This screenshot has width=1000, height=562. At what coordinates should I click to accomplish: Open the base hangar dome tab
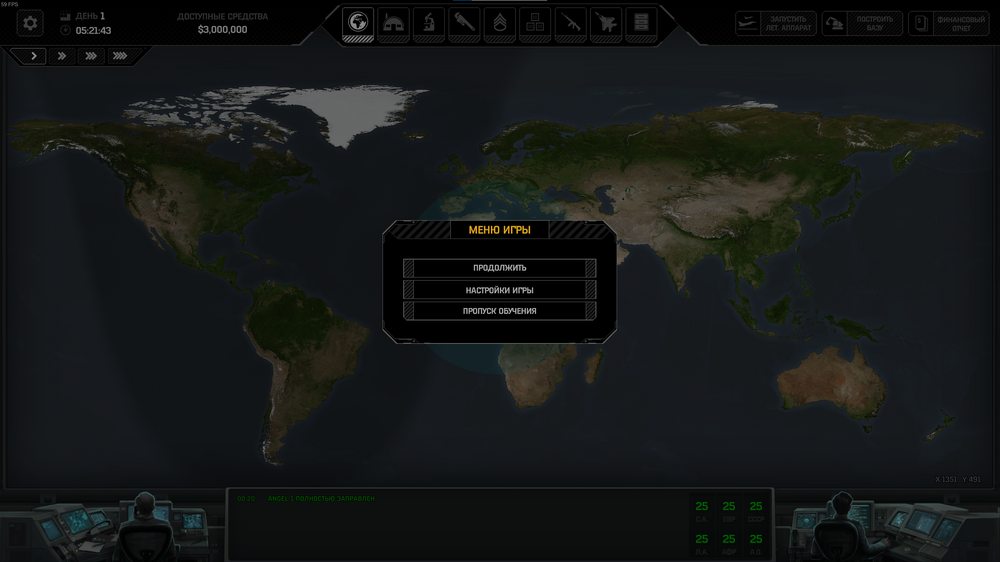point(393,24)
